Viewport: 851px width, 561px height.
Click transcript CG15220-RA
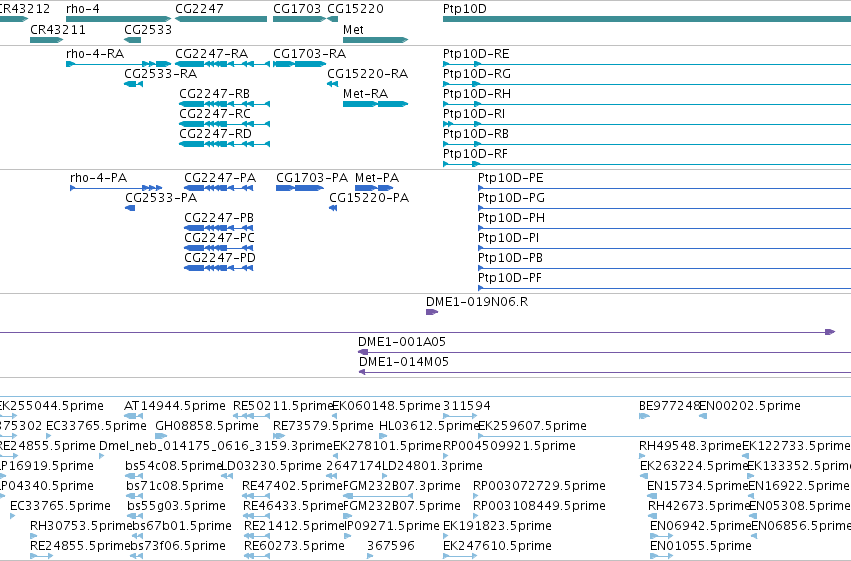click(333, 84)
